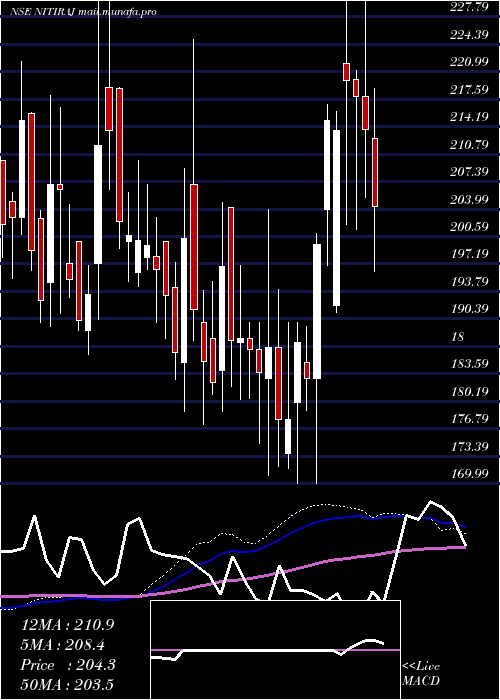500x700 pixels.
Task: Click the 50MA : 203.5 readout
Action: (x=67, y=685)
